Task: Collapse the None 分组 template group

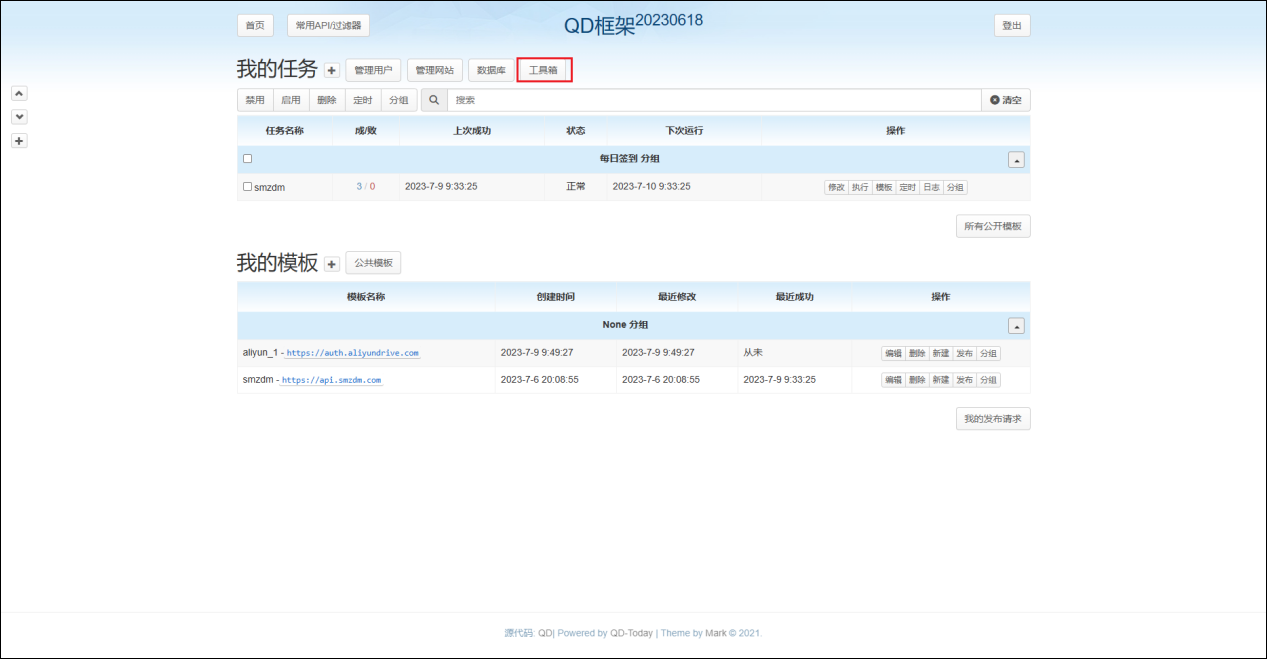Action: tap(1016, 326)
